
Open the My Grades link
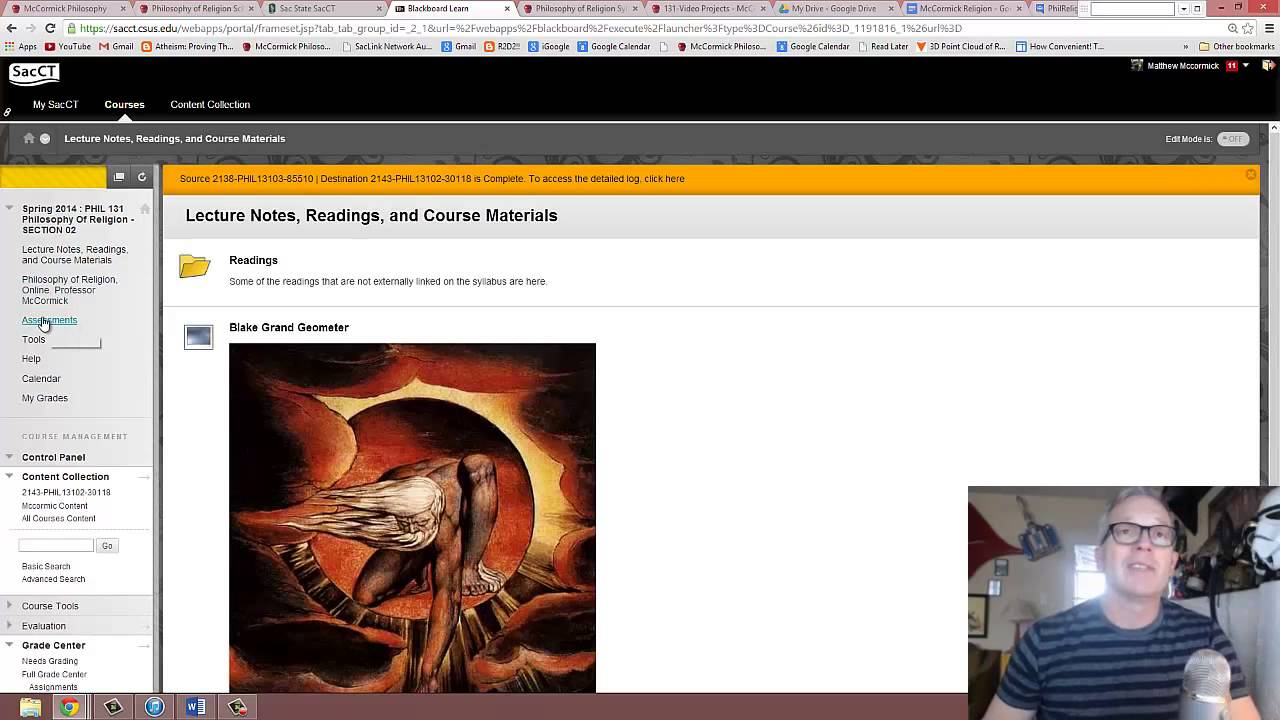pos(45,398)
